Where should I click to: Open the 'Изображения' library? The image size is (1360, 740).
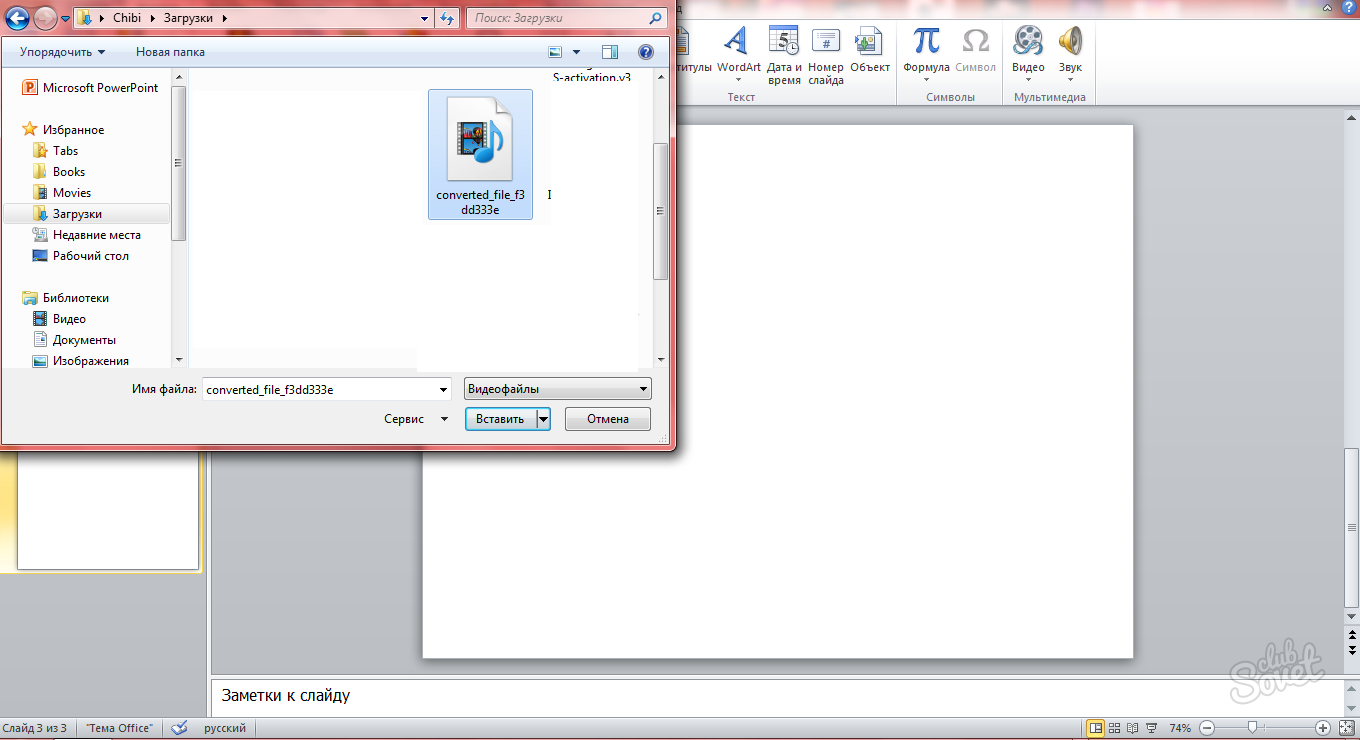[x=80, y=361]
